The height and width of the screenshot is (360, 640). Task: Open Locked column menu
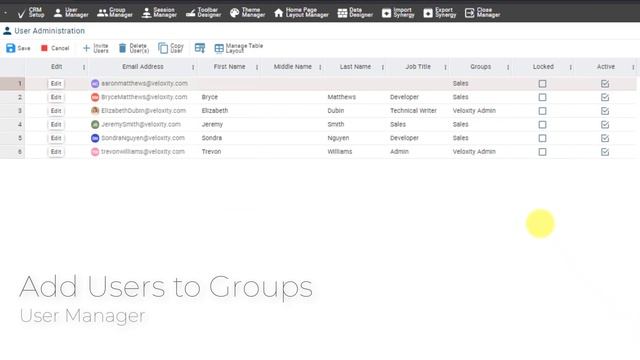click(571, 67)
